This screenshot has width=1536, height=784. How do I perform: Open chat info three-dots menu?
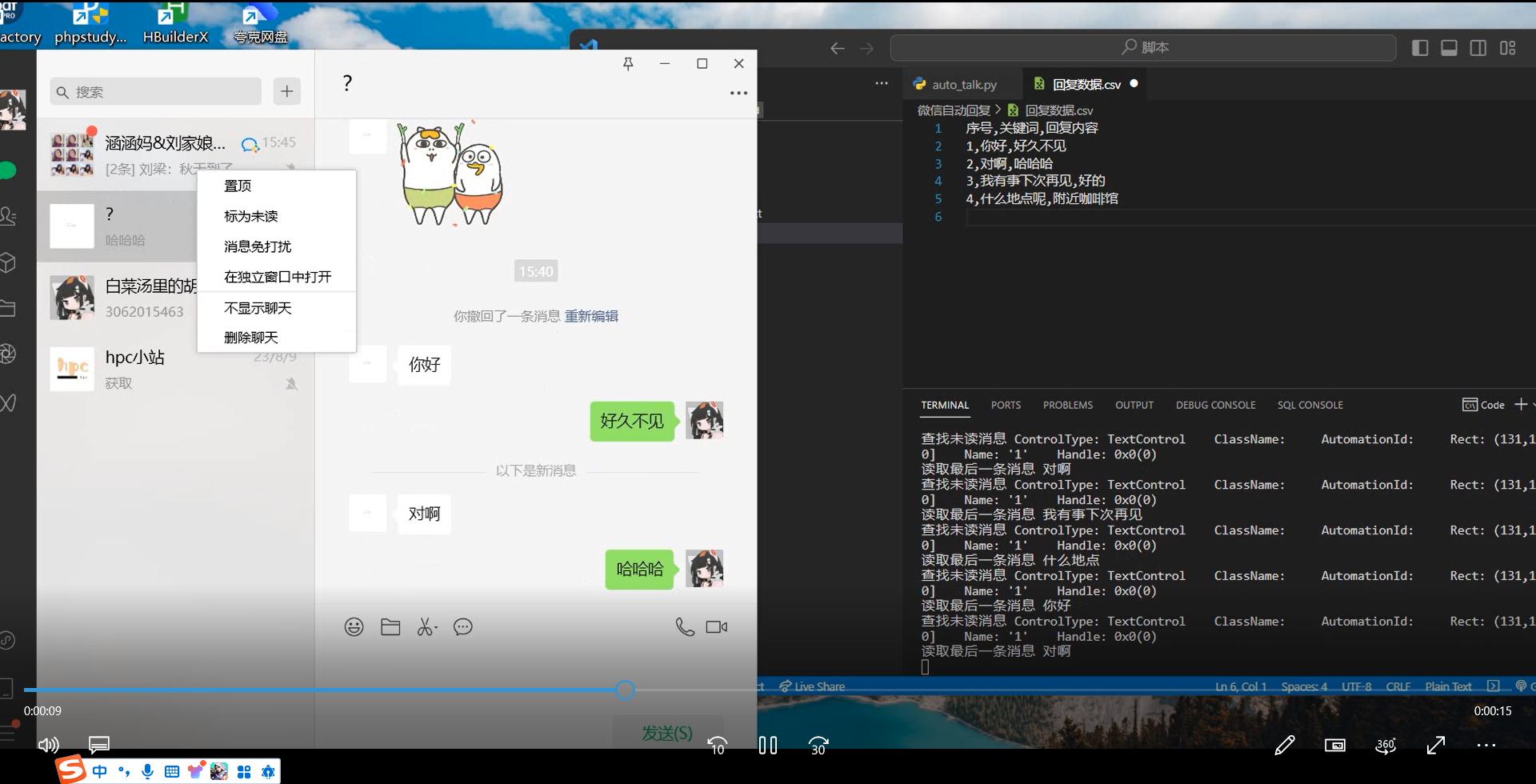point(738,93)
